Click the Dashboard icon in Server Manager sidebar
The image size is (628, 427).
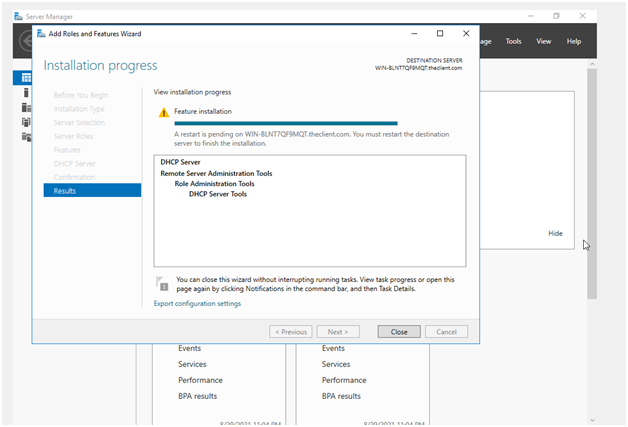(26, 78)
